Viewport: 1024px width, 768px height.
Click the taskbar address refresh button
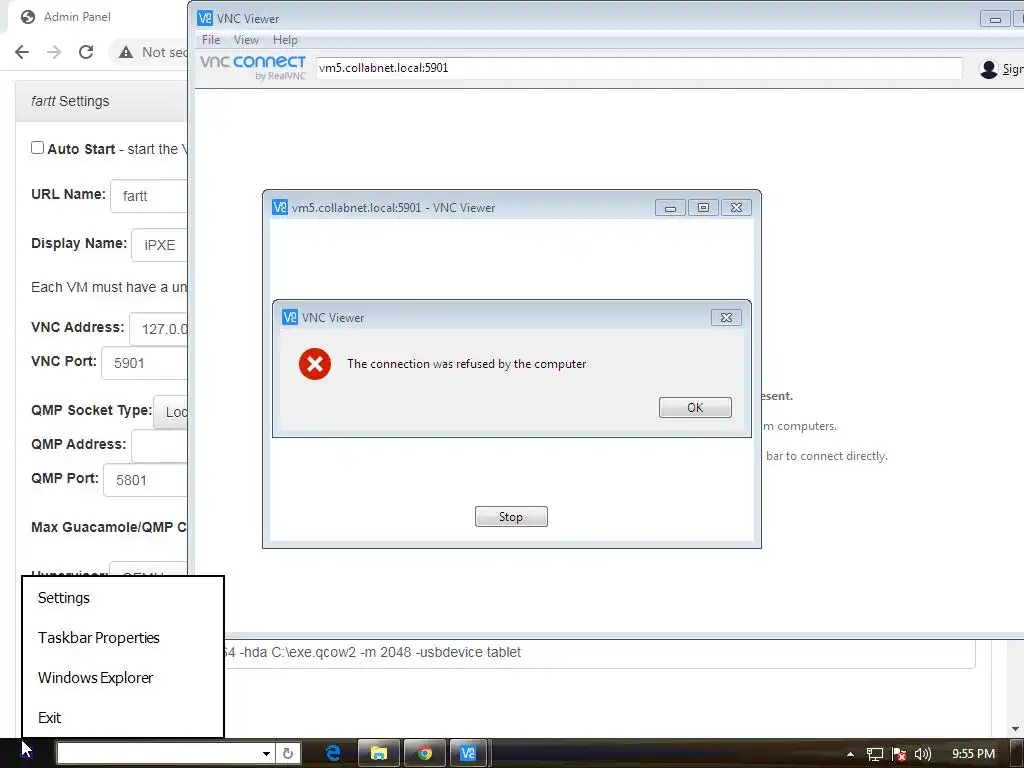(x=287, y=753)
